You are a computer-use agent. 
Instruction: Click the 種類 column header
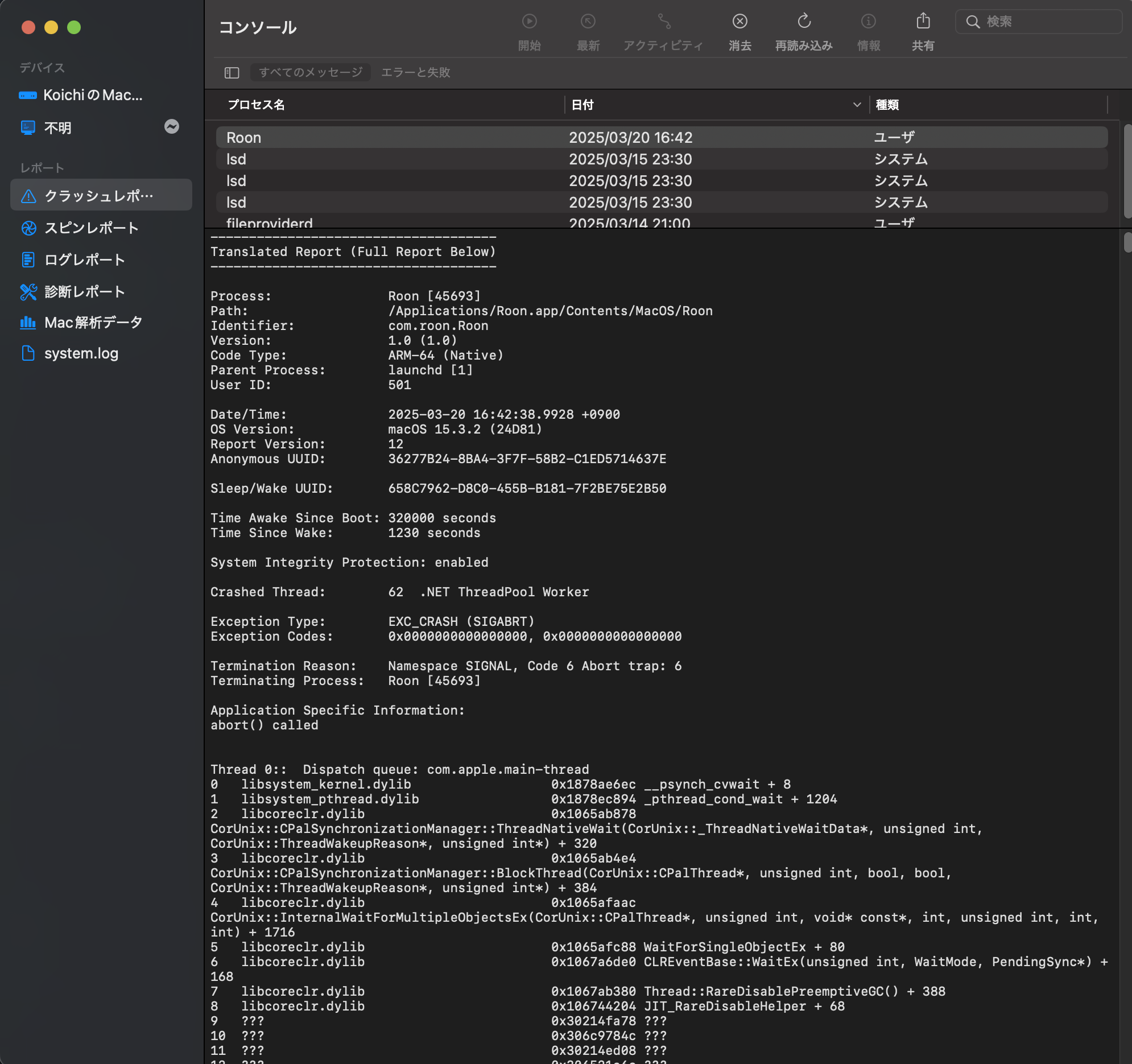pyautogui.click(x=887, y=105)
